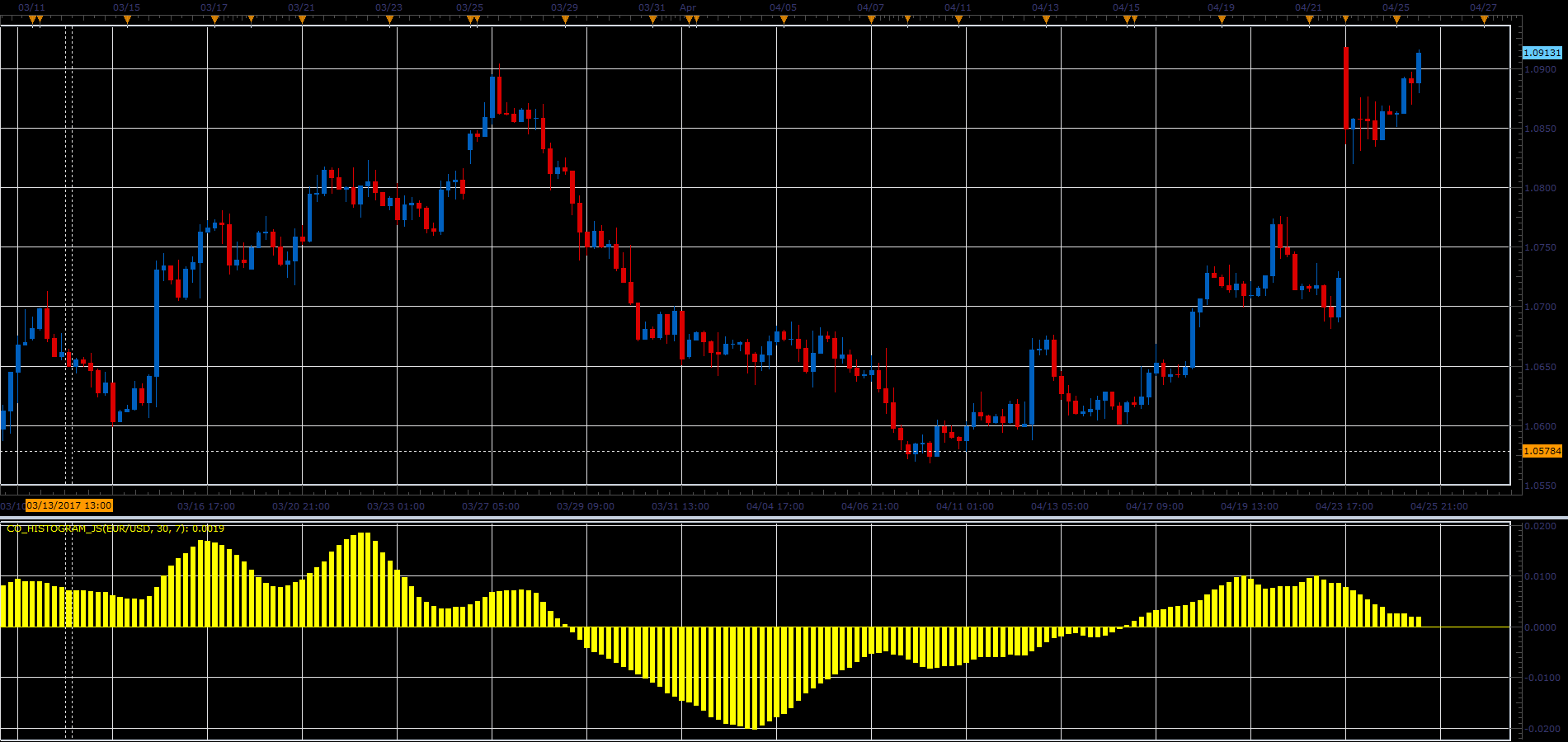The image size is (1568, 742).
Task: Click the orange marker under the 03/17 date
Action: pyautogui.click(x=214, y=20)
